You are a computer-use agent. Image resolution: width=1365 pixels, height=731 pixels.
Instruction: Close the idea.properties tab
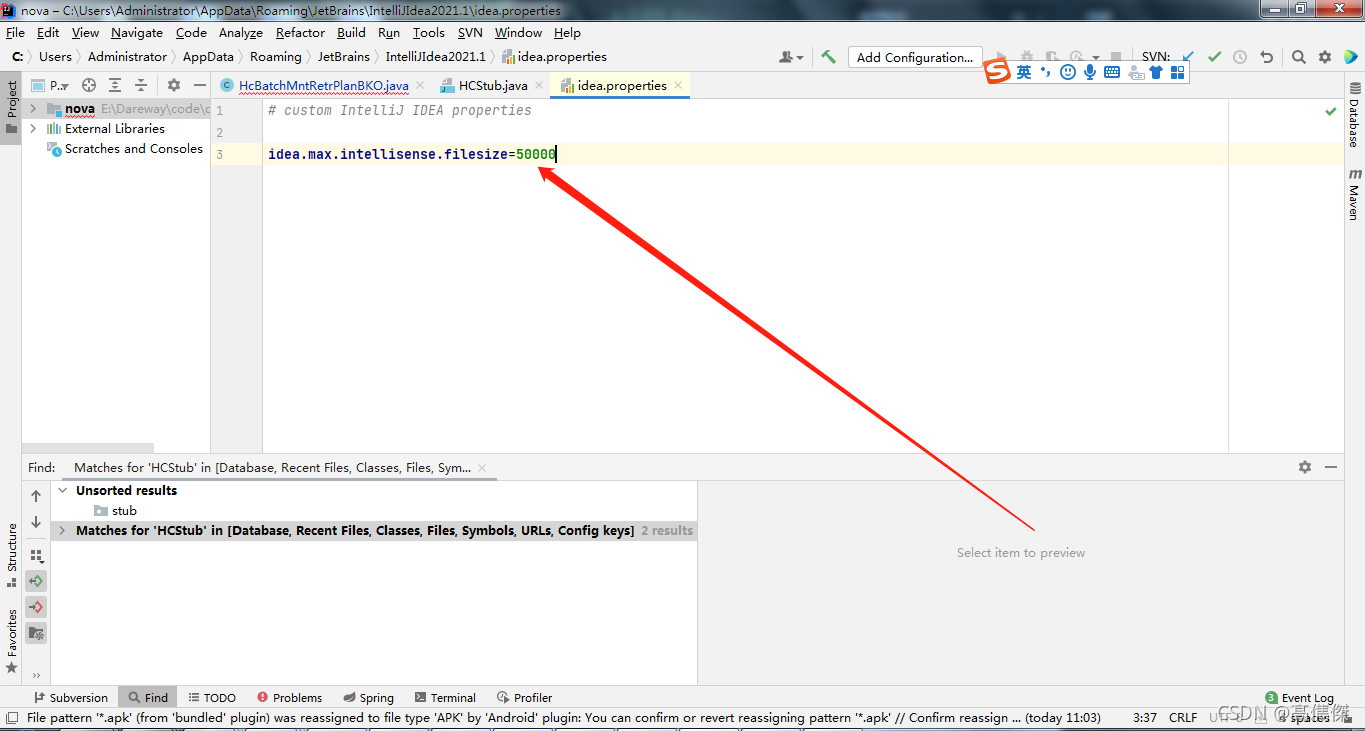click(678, 85)
